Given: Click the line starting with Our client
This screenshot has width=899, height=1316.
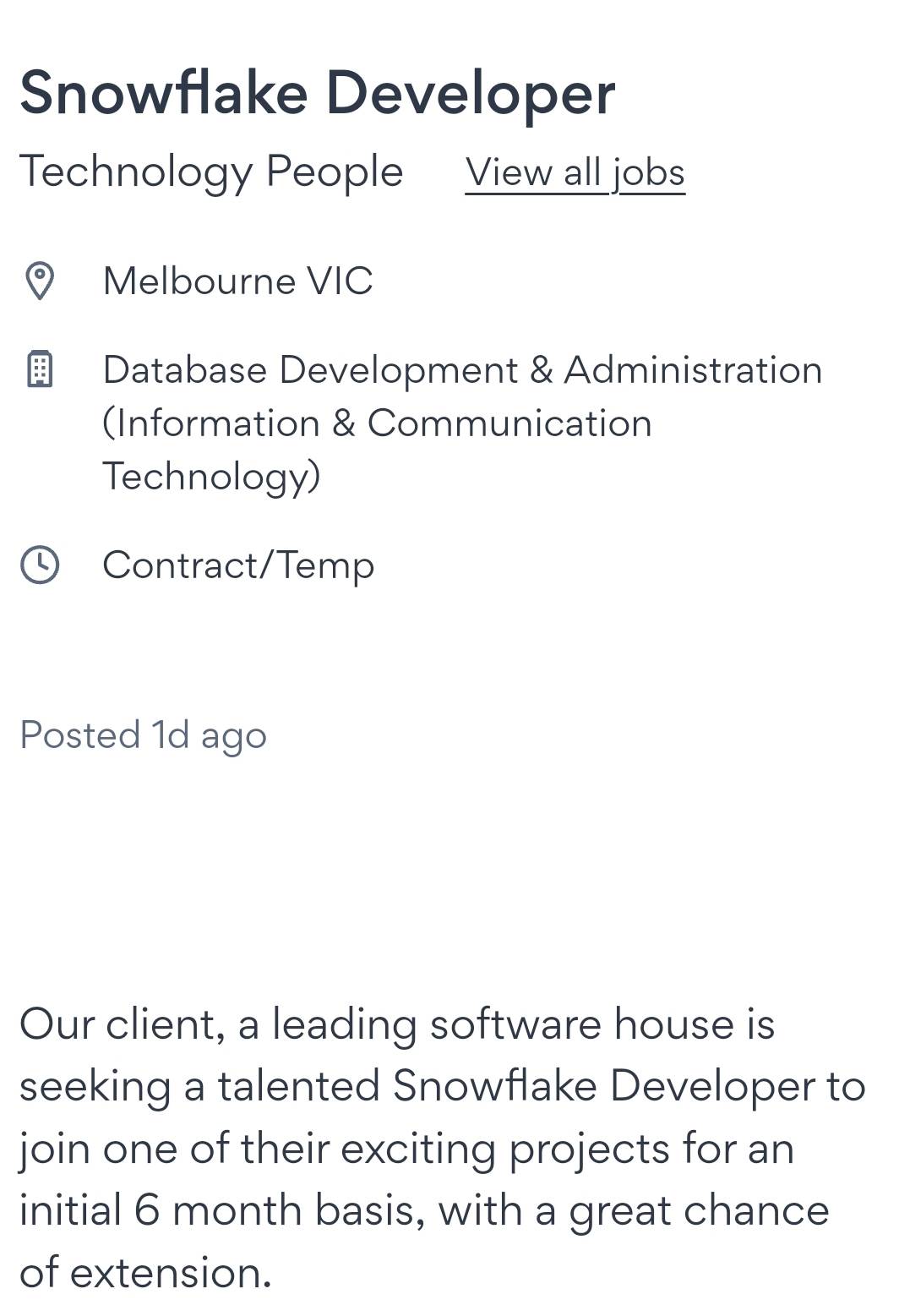Looking at the screenshot, I should point(397,1024).
